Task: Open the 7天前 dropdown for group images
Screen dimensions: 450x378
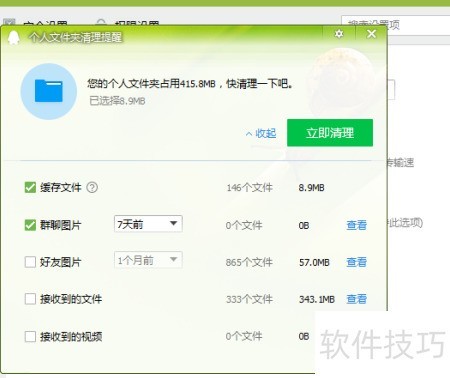Action: [148, 224]
